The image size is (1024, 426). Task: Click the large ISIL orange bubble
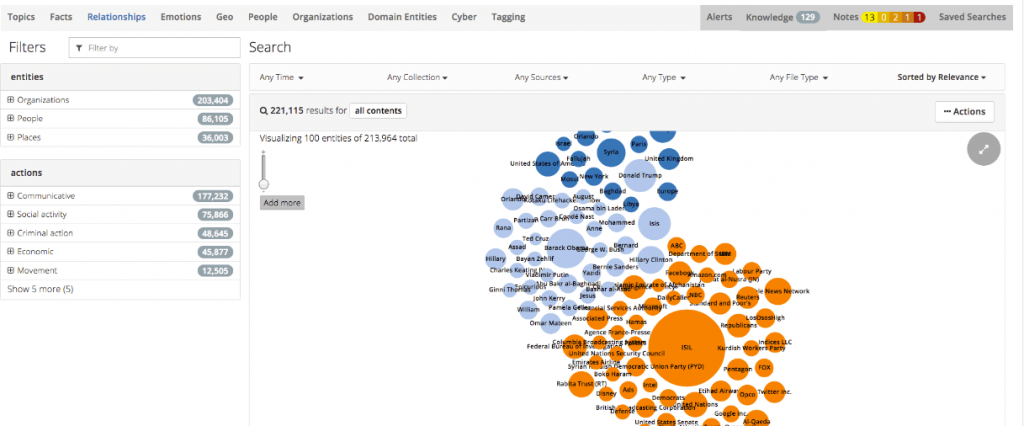(x=686, y=348)
